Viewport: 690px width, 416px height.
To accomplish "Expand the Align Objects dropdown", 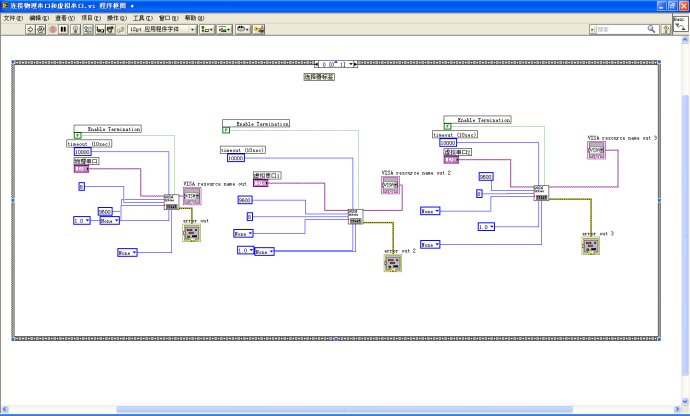I will coord(206,29).
